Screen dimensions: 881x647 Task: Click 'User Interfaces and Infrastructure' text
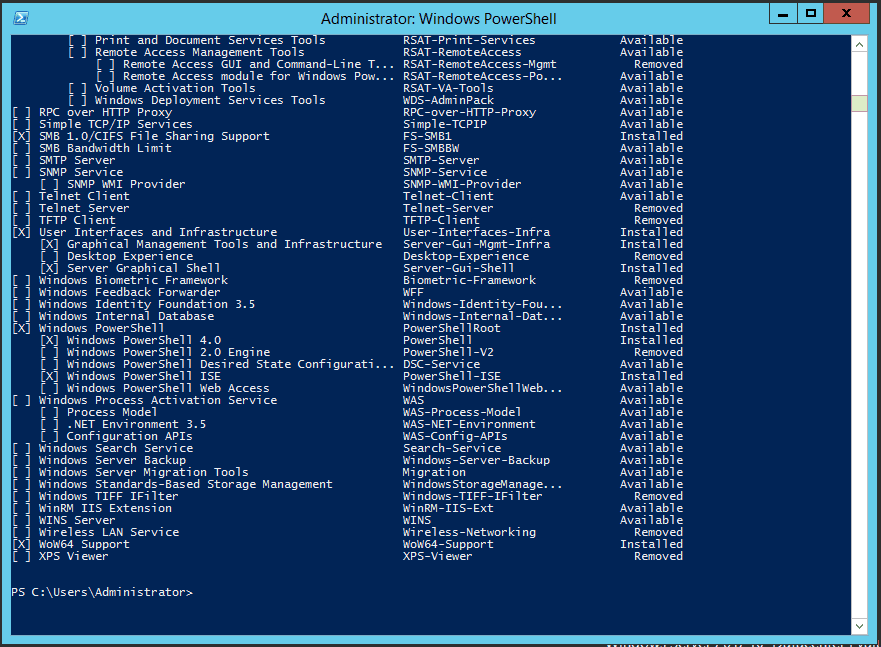tap(157, 232)
